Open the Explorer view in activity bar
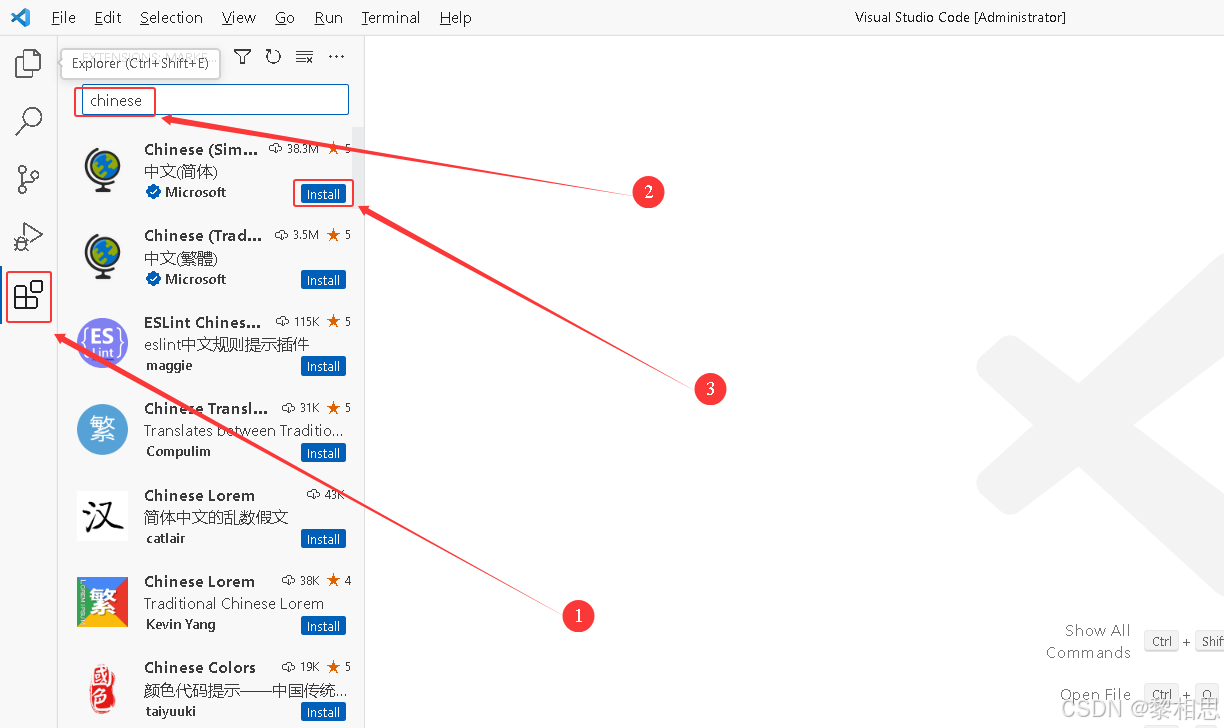This screenshot has width=1224, height=728. (28, 63)
